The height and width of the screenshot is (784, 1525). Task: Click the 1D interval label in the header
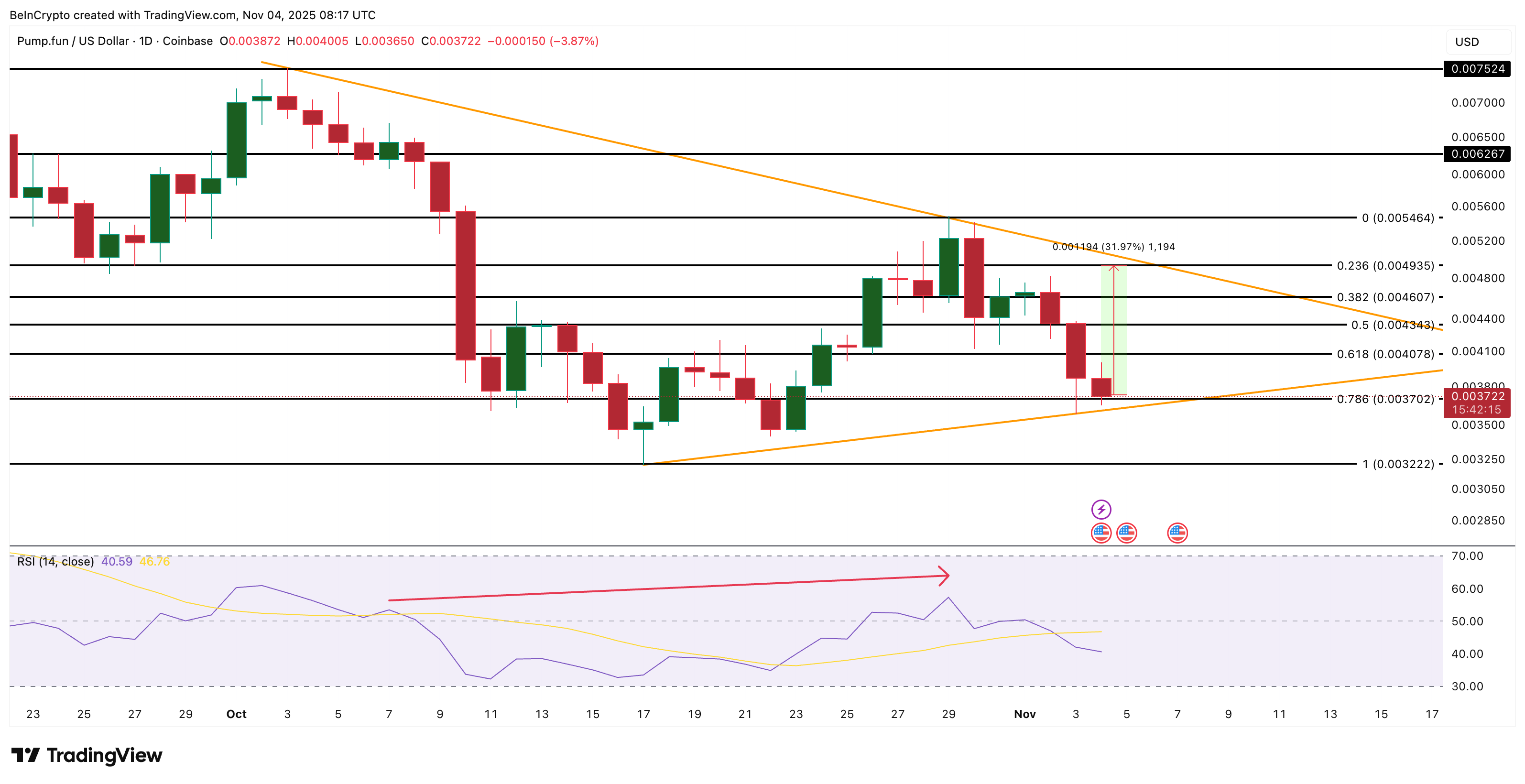(146, 41)
